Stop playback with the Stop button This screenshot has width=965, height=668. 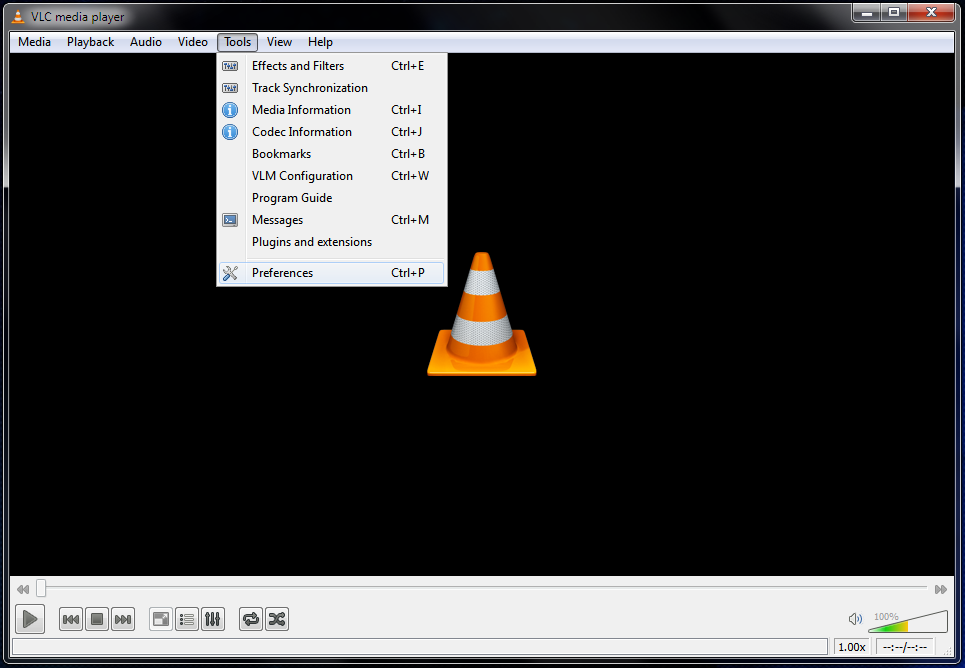coord(97,619)
